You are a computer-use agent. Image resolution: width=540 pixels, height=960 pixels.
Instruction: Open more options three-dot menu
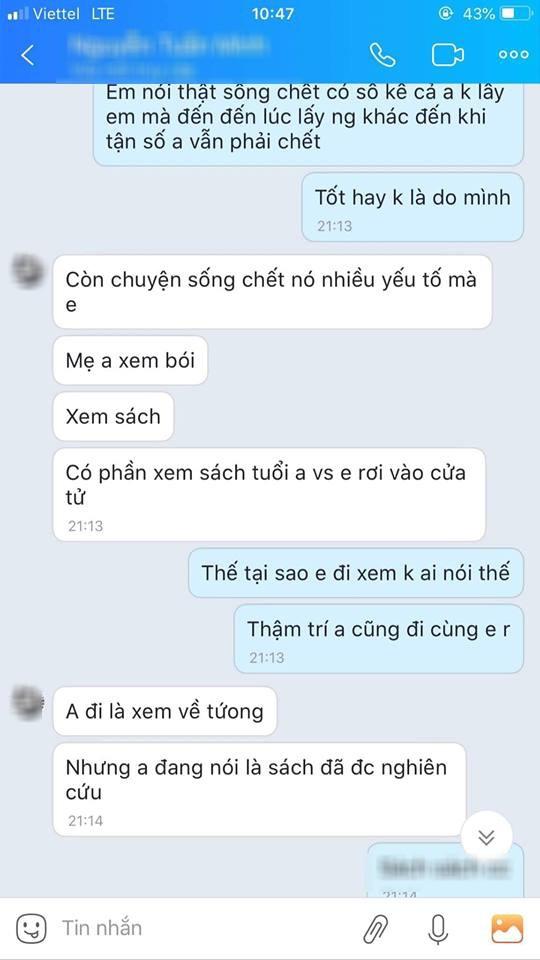pos(513,54)
